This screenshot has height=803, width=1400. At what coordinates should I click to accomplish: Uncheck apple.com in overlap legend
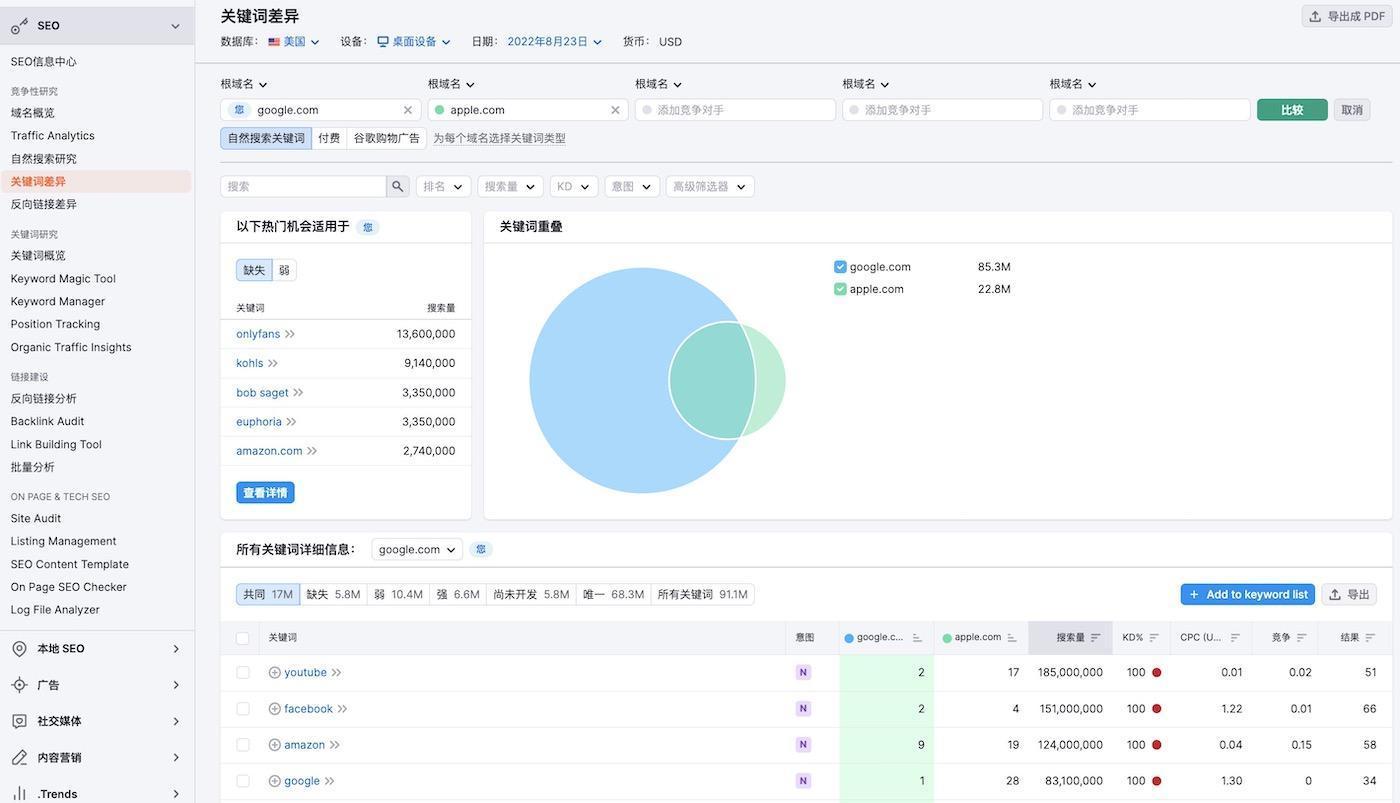click(x=840, y=289)
